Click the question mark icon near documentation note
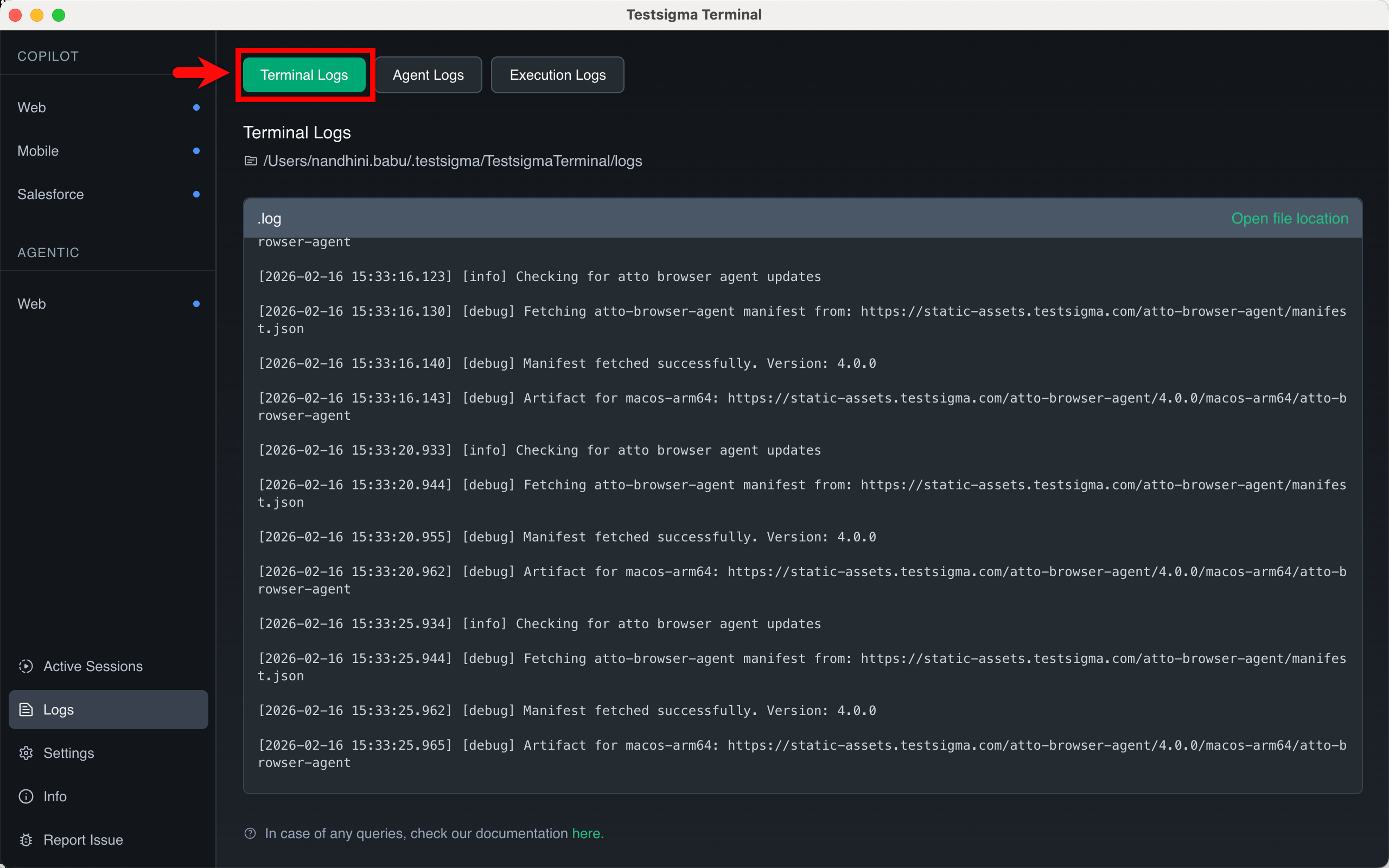 pyautogui.click(x=250, y=833)
